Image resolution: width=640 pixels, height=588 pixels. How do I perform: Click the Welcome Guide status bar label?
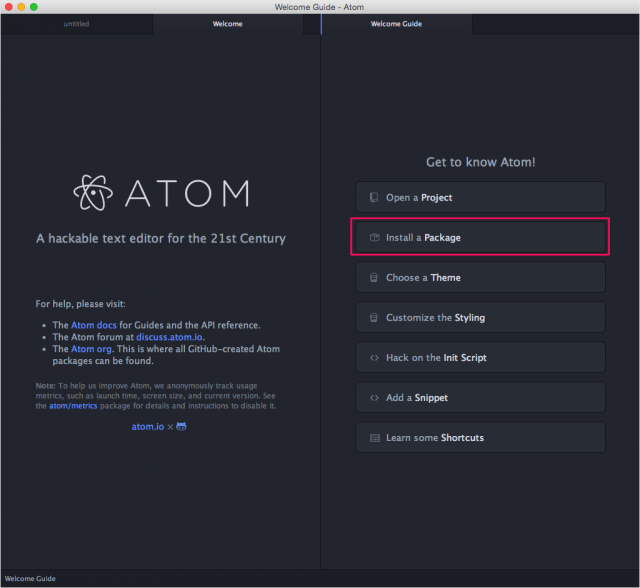point(30,579)
